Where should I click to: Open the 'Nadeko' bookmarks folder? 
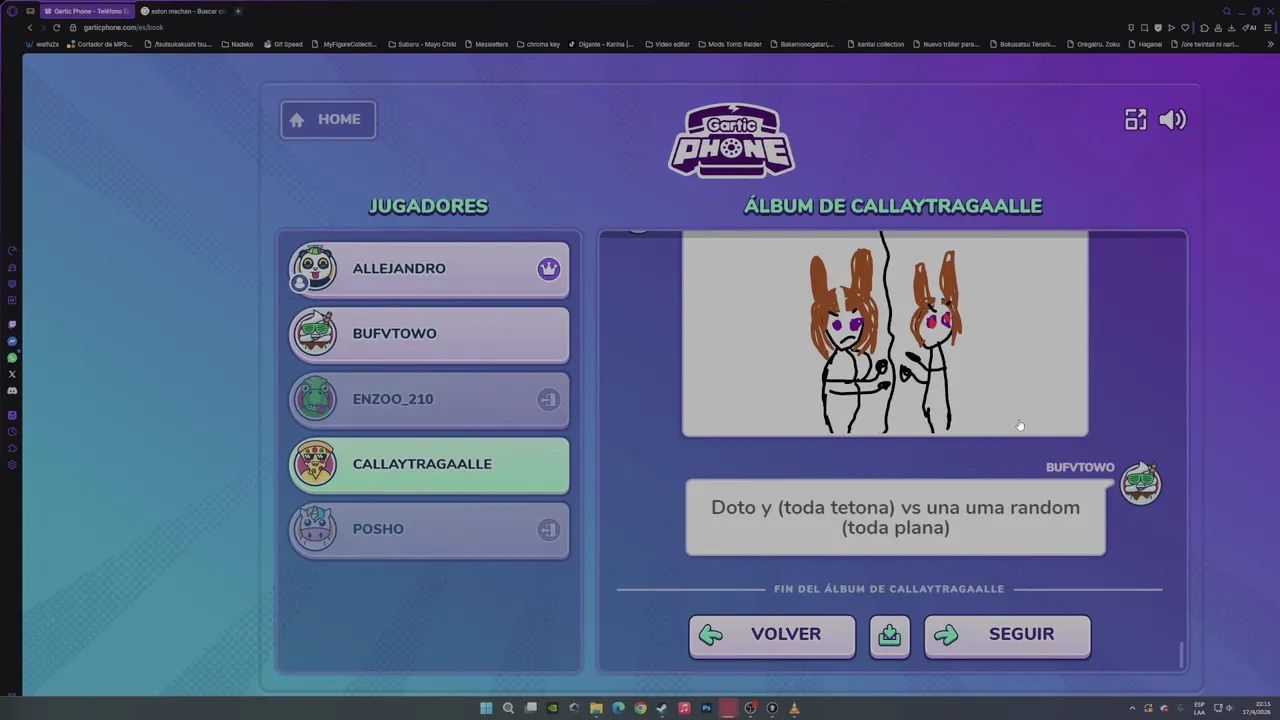coord(237,44)
